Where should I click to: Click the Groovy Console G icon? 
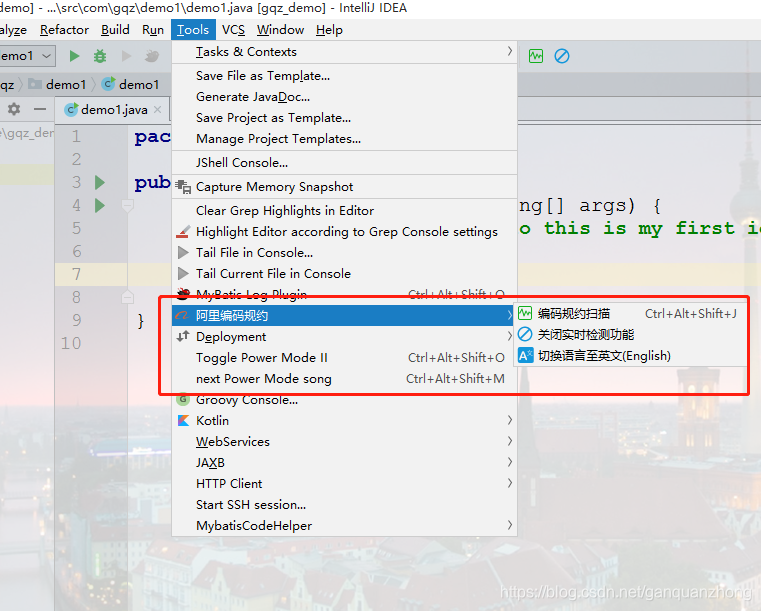coord(183,399)
